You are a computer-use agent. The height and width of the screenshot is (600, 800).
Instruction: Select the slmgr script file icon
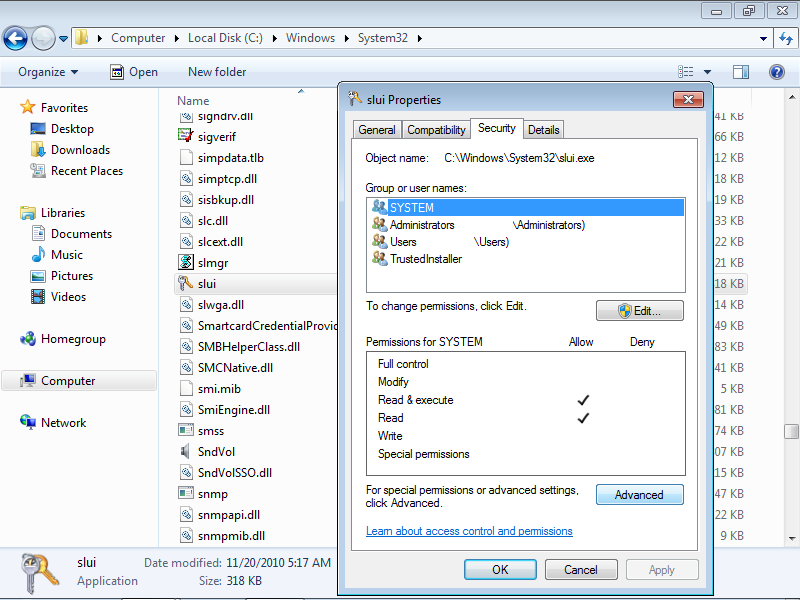(x=186, y=262)
